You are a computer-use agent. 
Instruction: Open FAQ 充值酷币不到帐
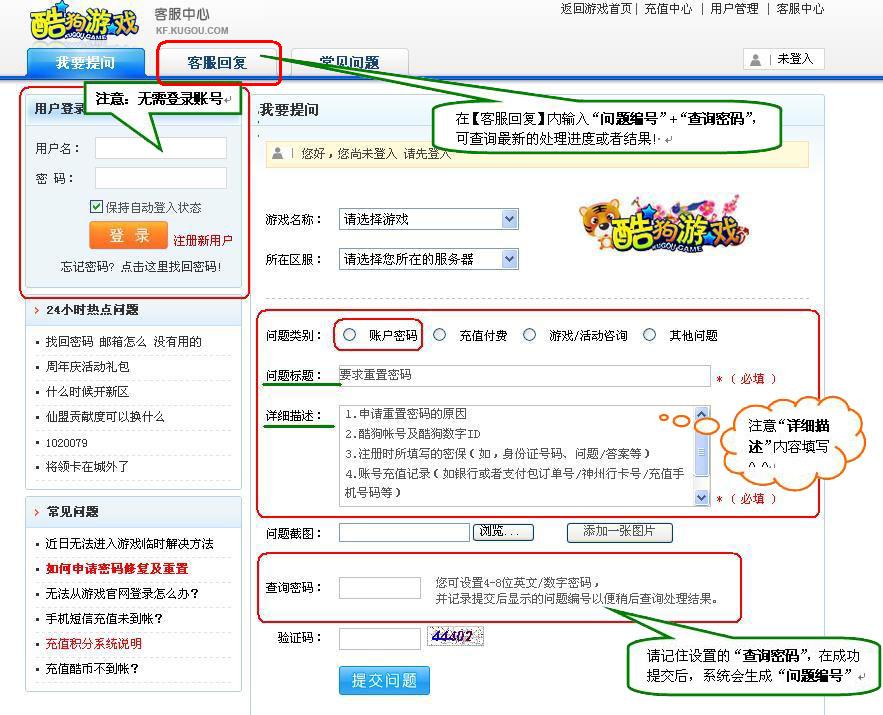92,669
